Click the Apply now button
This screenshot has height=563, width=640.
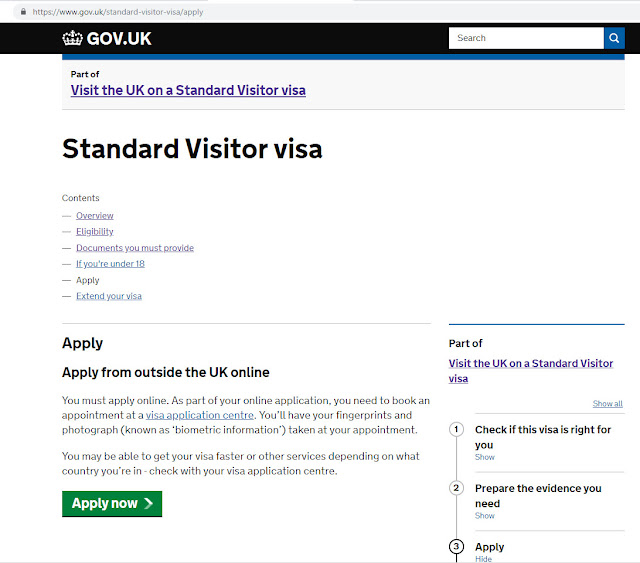[x=112, y=504]
